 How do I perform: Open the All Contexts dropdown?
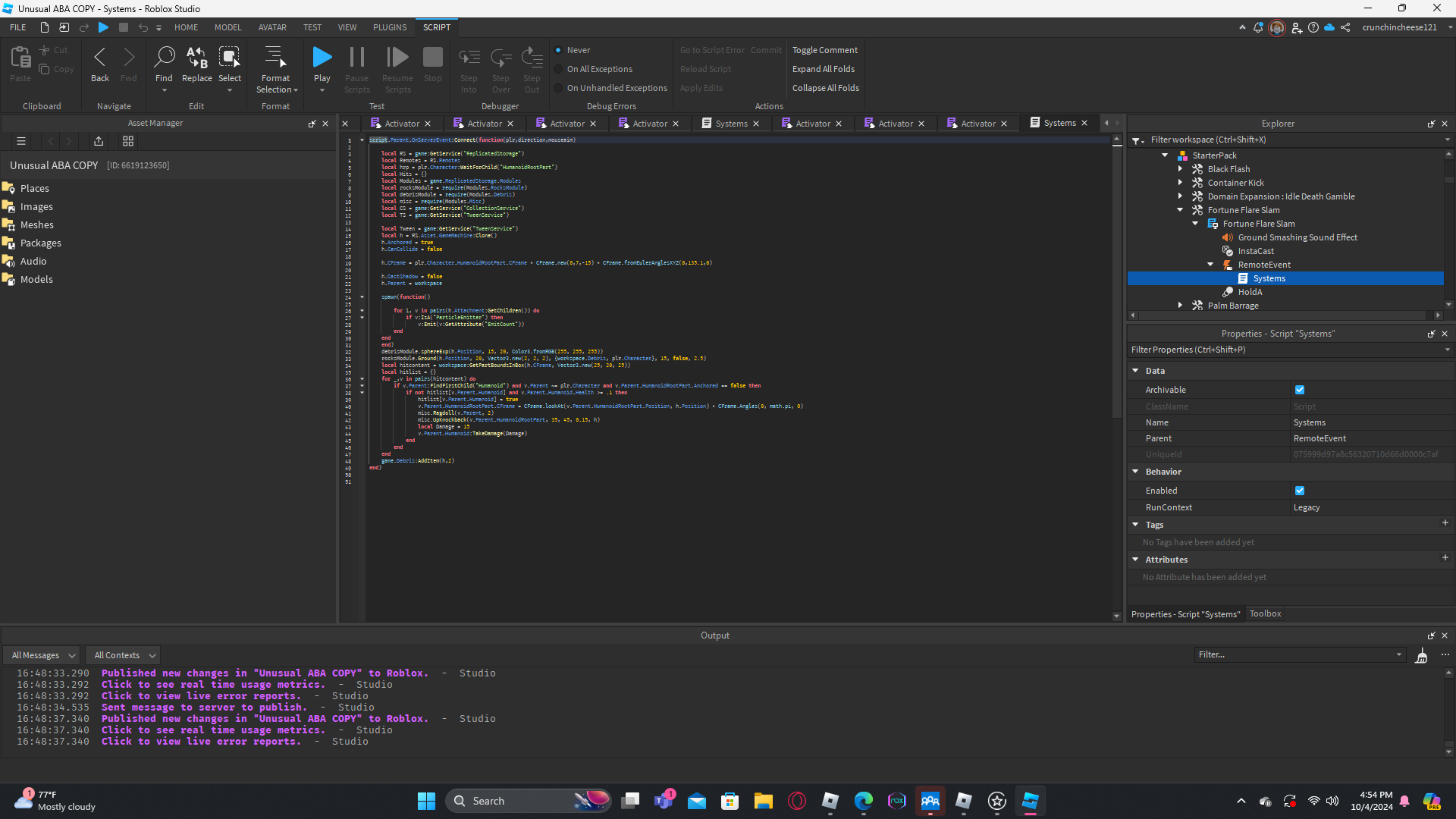124,655
